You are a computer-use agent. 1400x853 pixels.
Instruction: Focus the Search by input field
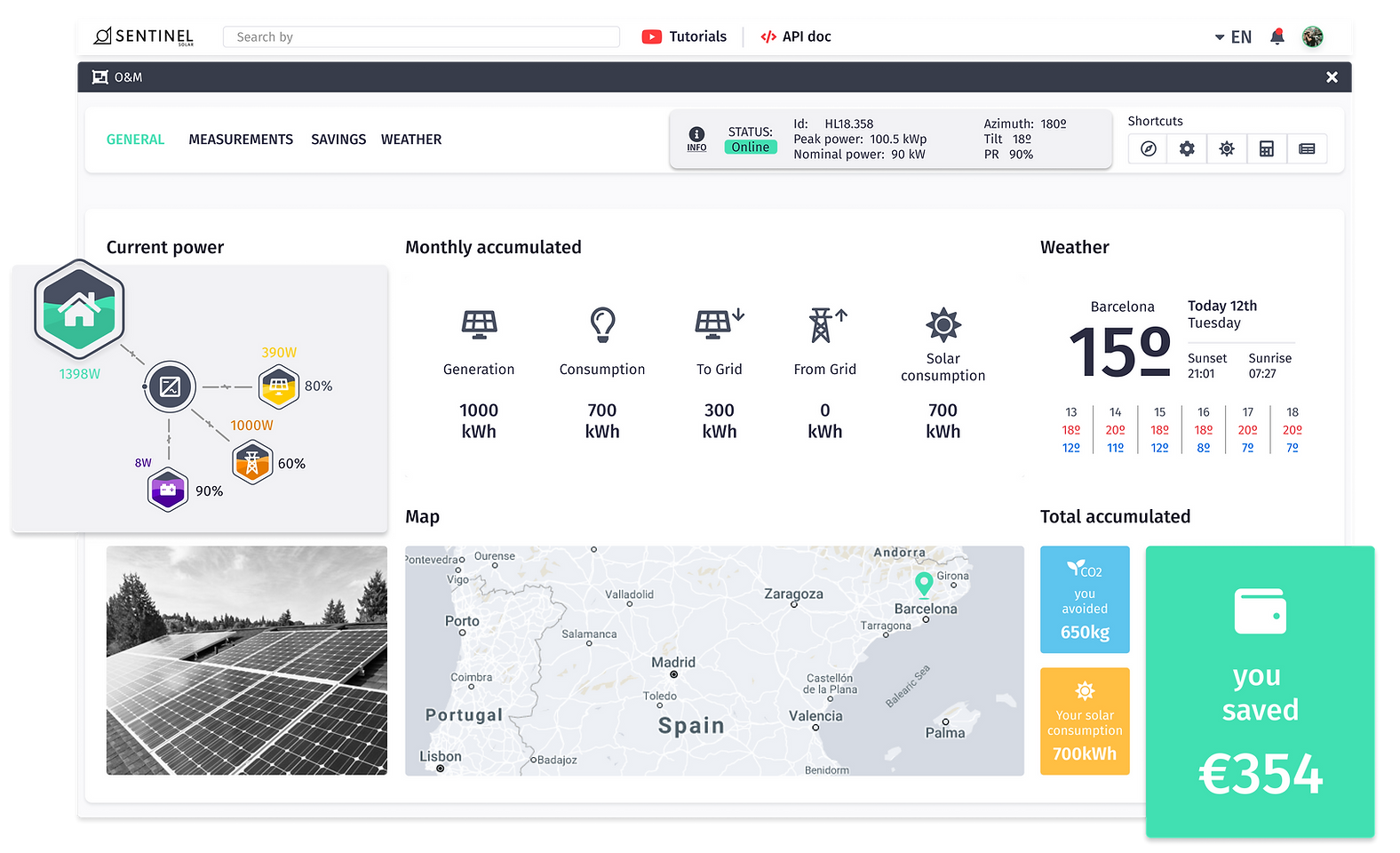tap(421, 36)
